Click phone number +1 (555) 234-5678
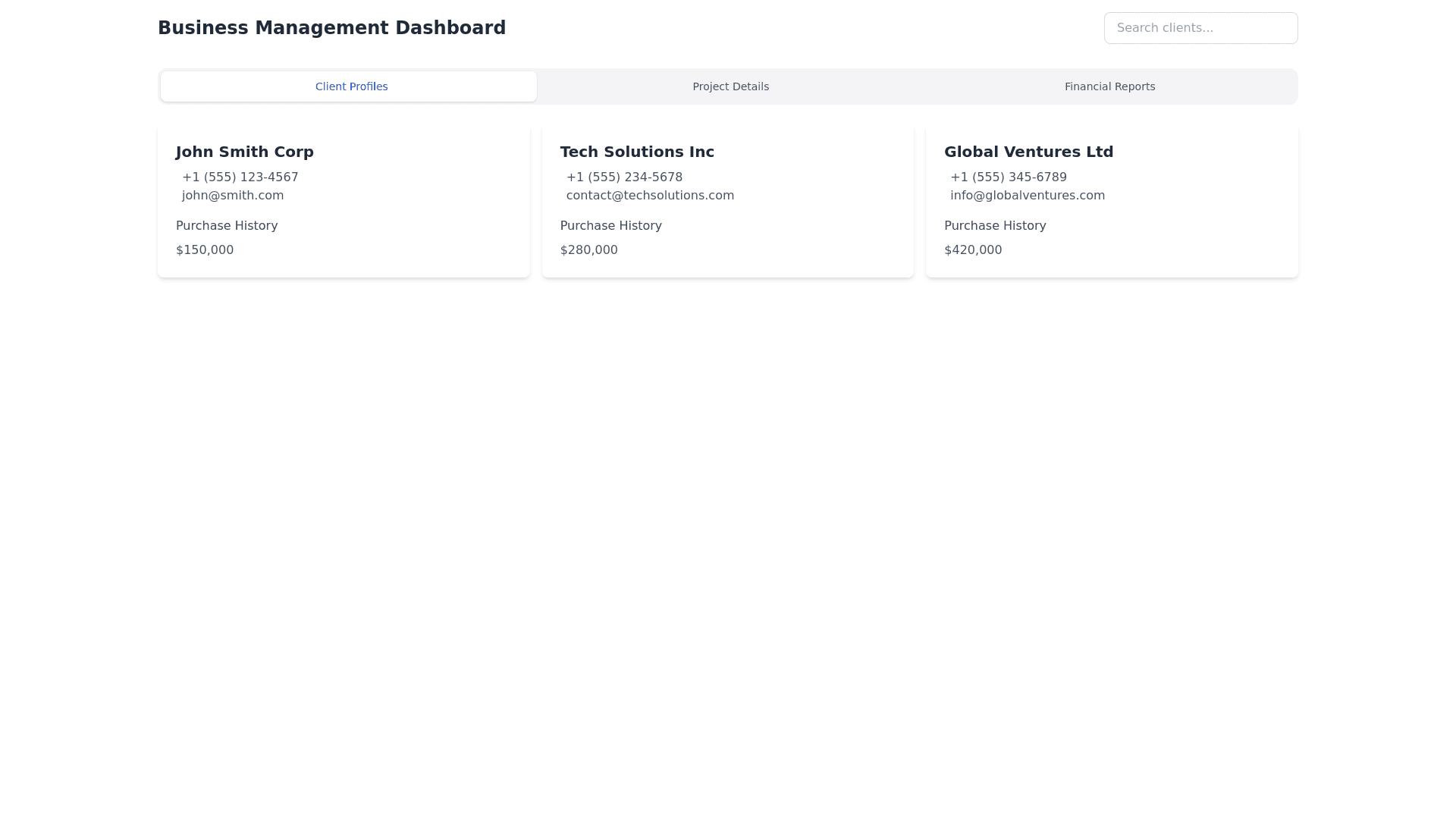The height and width of the screenshot is (819, 1456). coord(624,177)
